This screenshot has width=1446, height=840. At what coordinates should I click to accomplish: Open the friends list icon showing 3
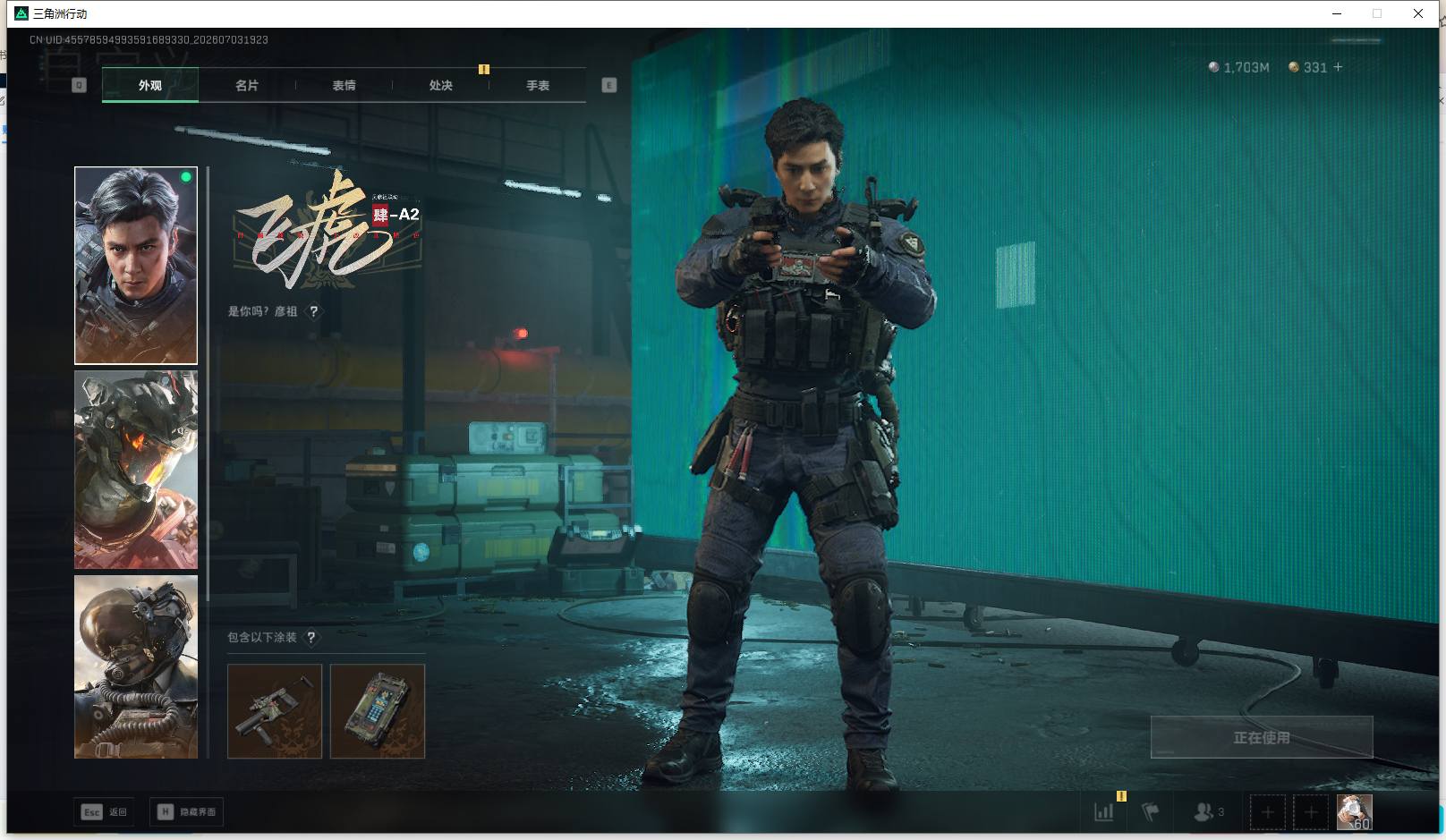[x=1208, y=812]
